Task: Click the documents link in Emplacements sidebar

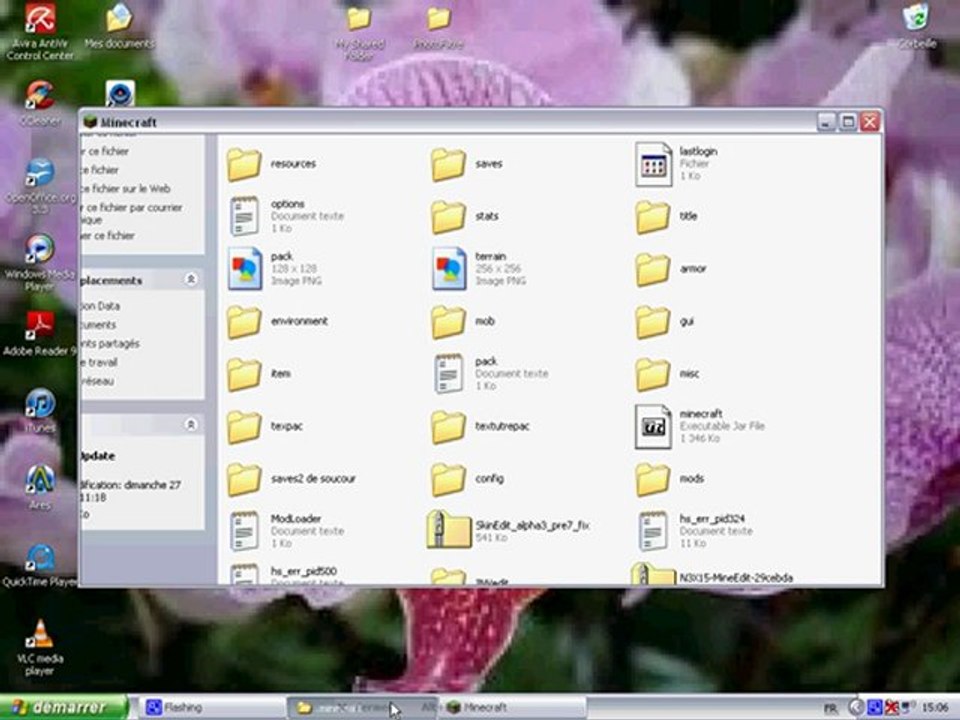Action: pos(99,324)
